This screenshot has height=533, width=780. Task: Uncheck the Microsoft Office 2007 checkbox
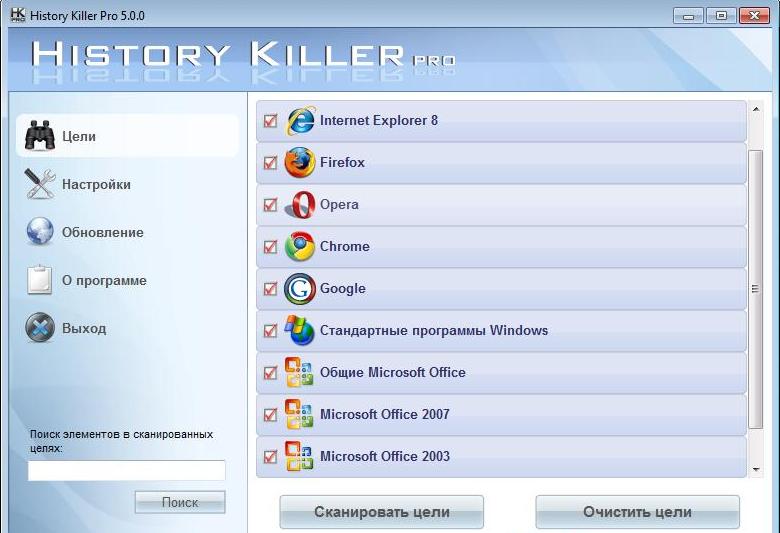[x=270, y=415]
